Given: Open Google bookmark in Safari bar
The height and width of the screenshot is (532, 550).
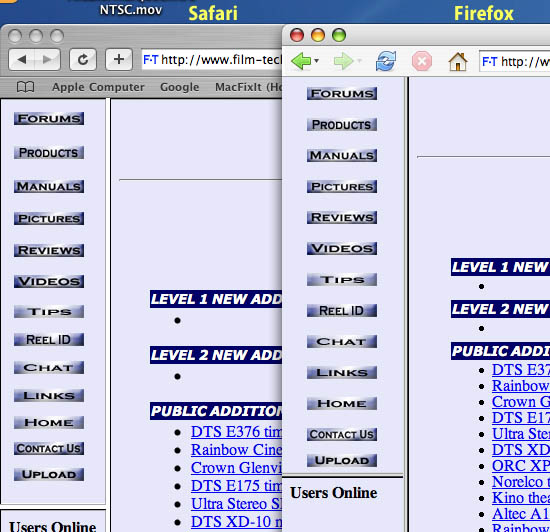Looking at the screenshot, I should [180, 87].
